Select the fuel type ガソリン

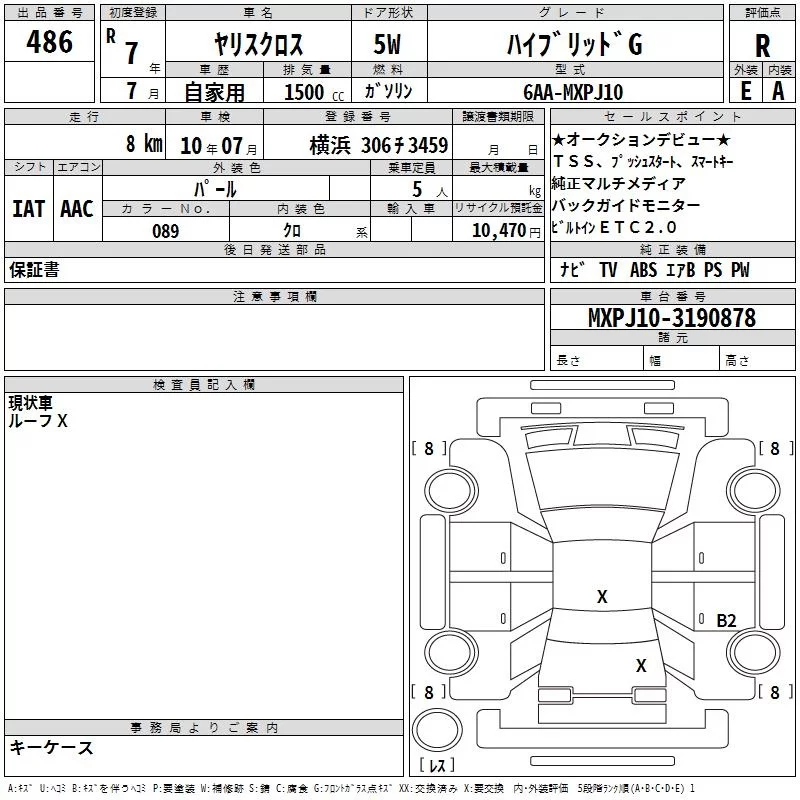point(388,91)
